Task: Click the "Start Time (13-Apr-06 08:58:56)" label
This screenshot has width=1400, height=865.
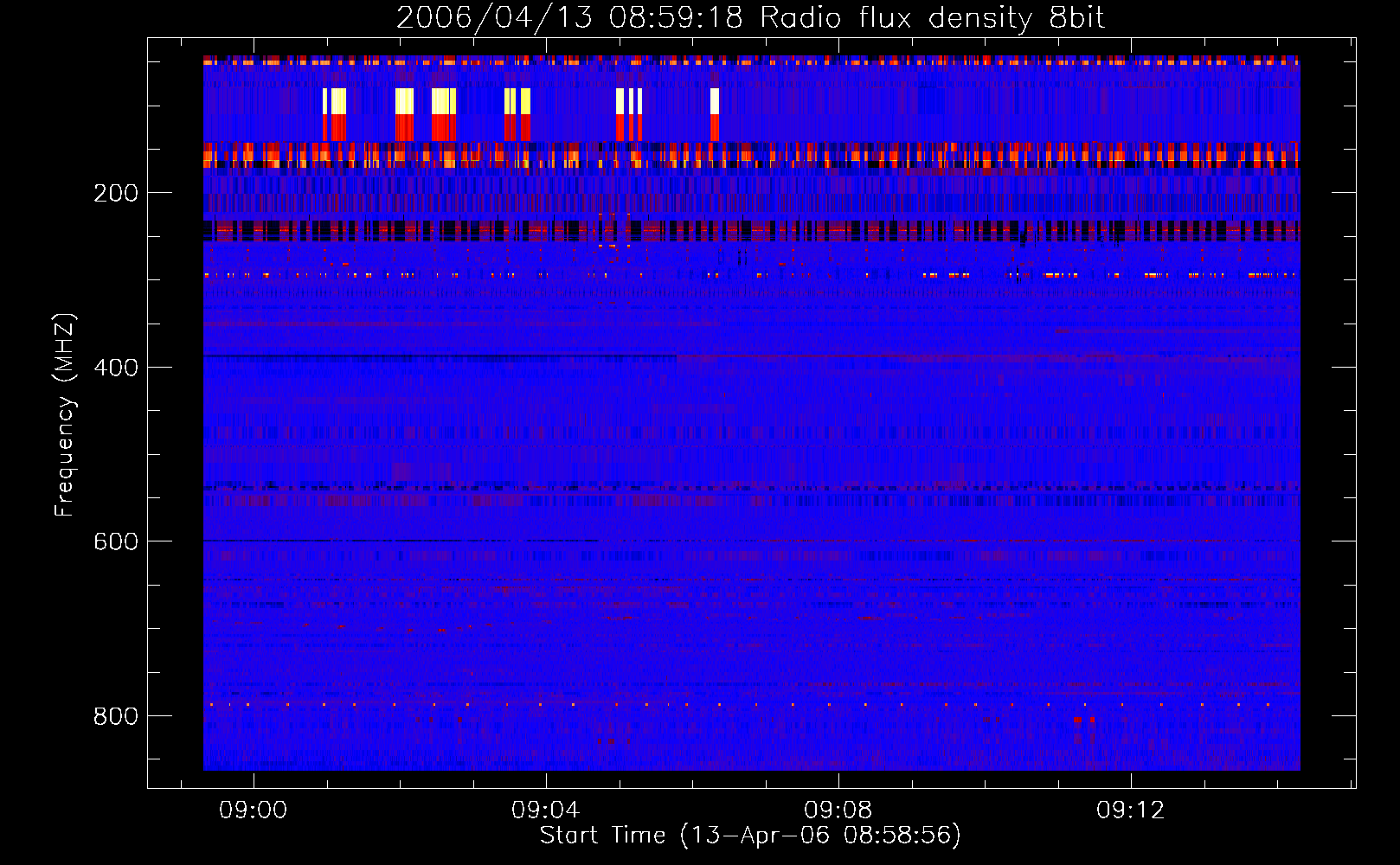Action: coord(750,836)
